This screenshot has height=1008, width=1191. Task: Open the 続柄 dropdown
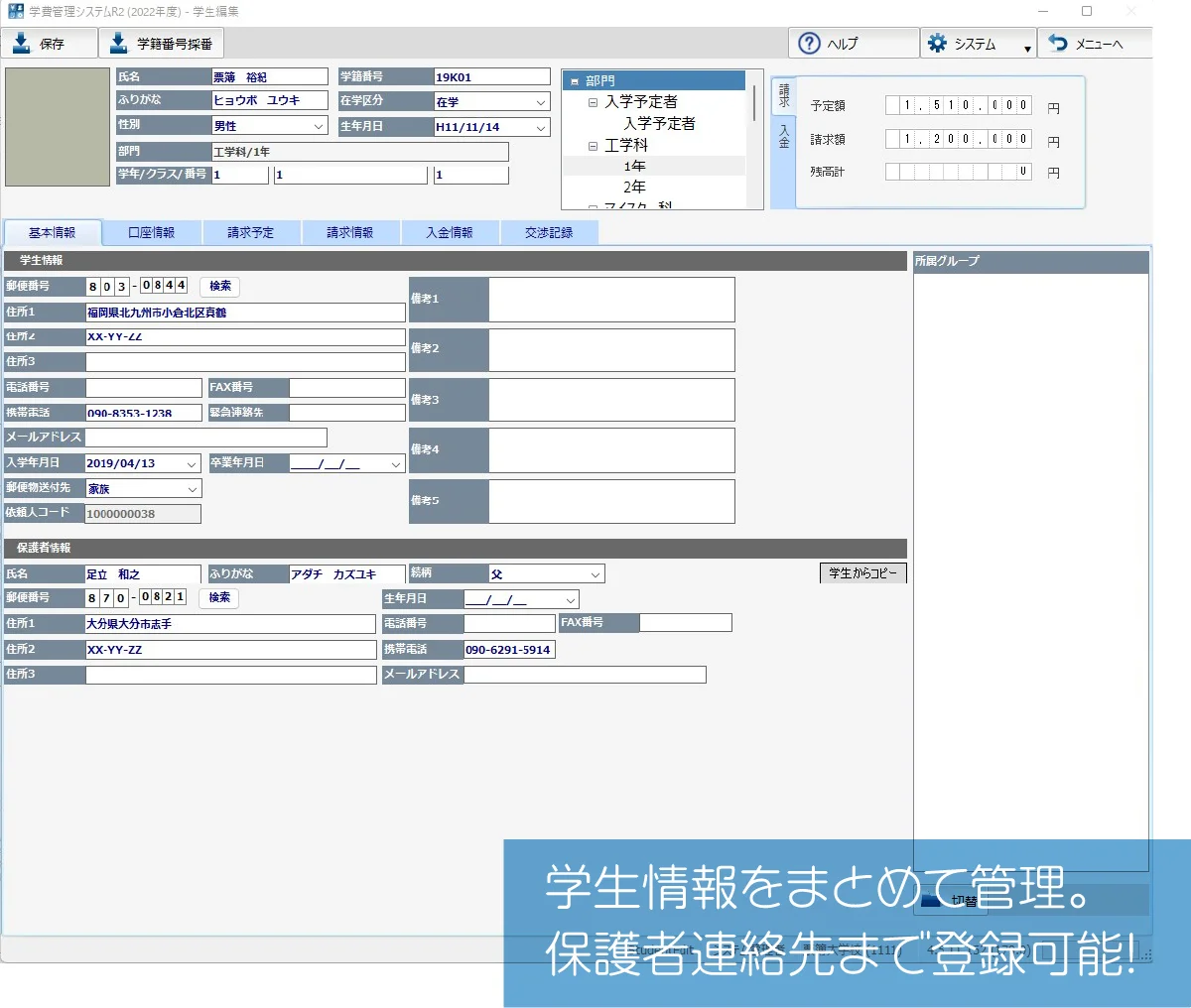[595, 574]
